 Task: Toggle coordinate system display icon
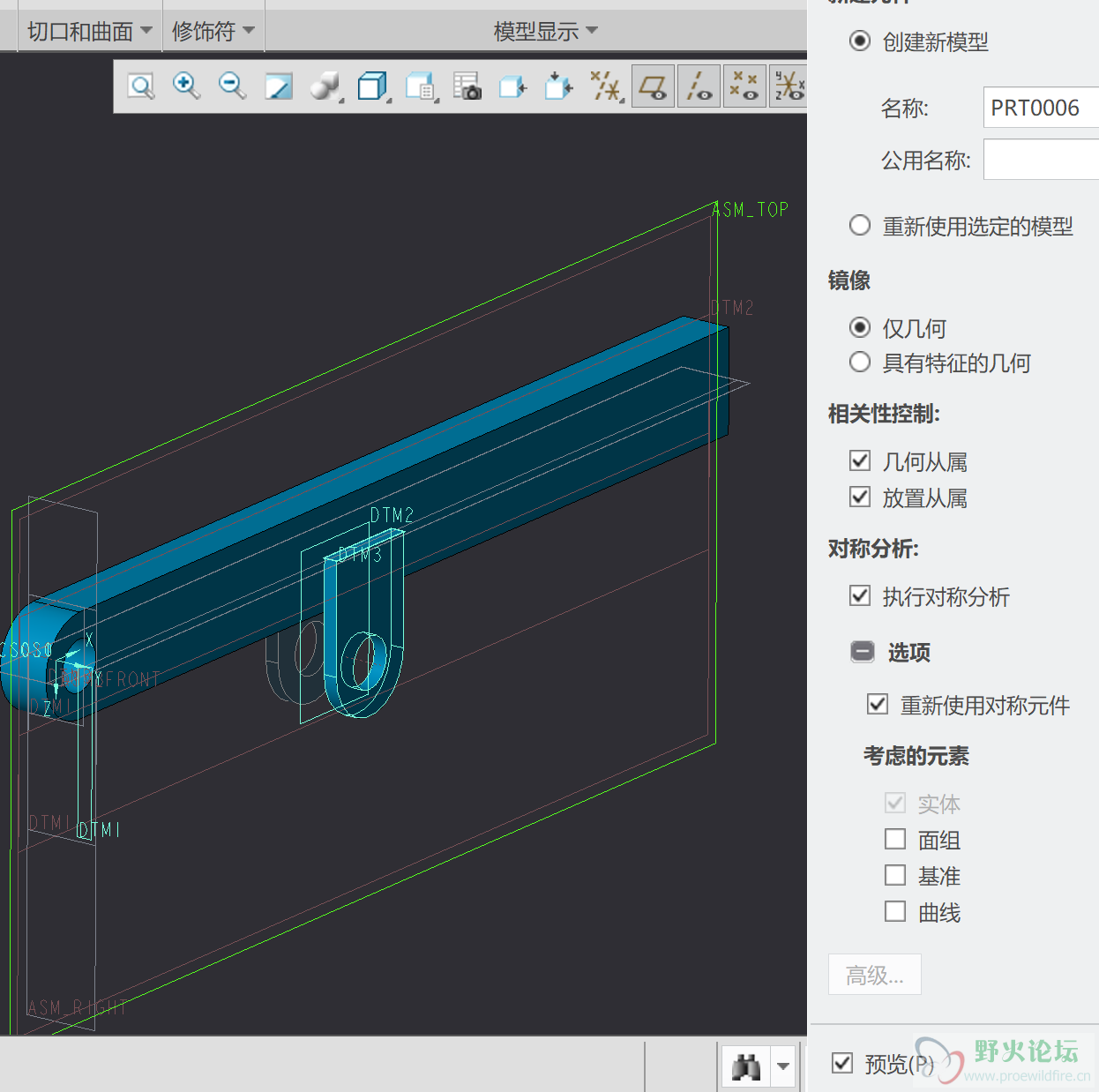(789, 86)
